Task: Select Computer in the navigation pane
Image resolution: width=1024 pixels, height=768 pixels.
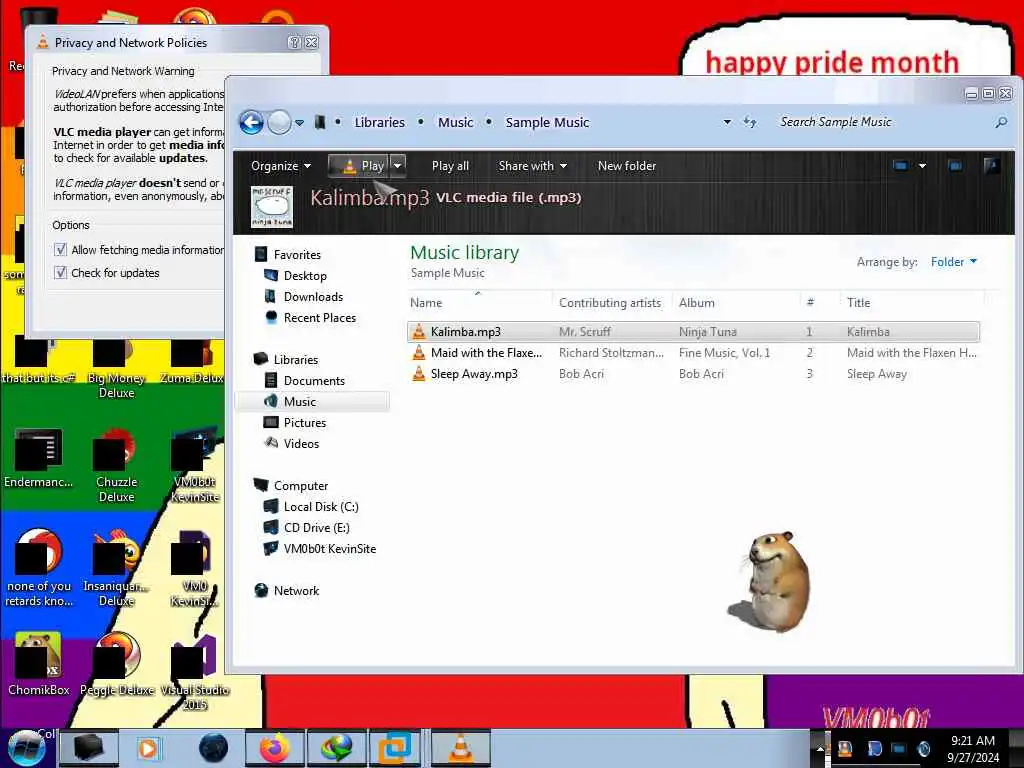Action: point(301,486)
